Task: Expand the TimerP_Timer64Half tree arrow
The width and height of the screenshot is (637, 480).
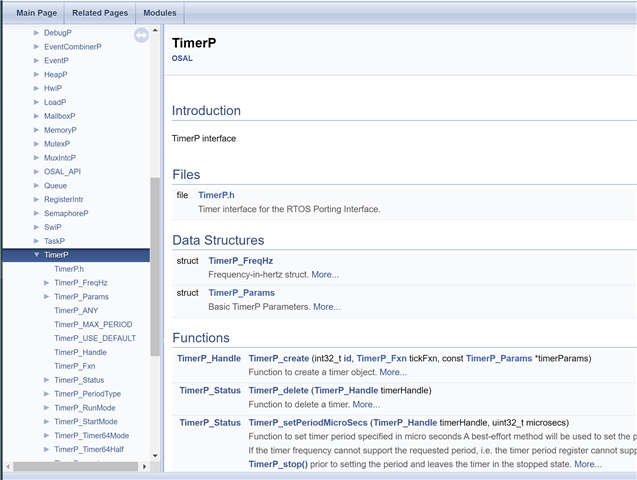Action: 46,449
